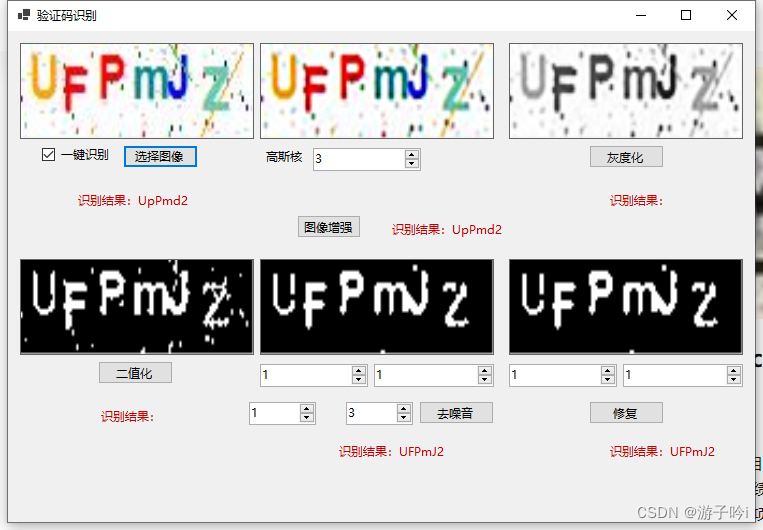Click down arrow of second field under repaired image
763x530 pixels.
click(x=734, y=380)
